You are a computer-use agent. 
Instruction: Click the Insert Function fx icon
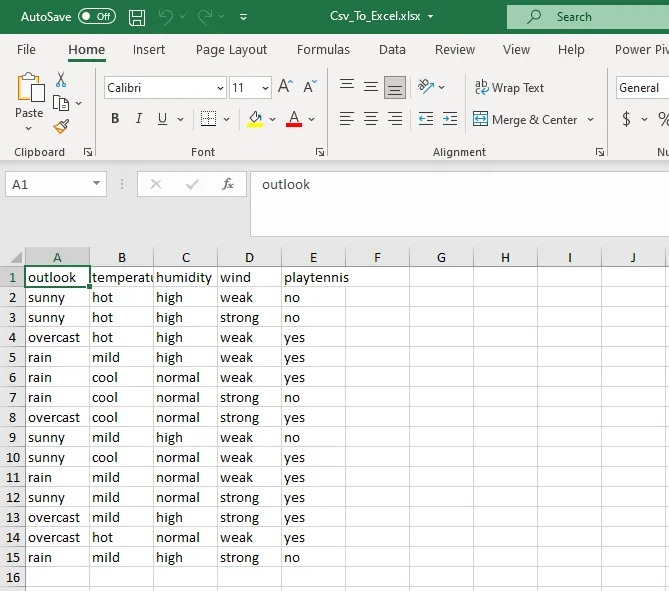[228, 184]
